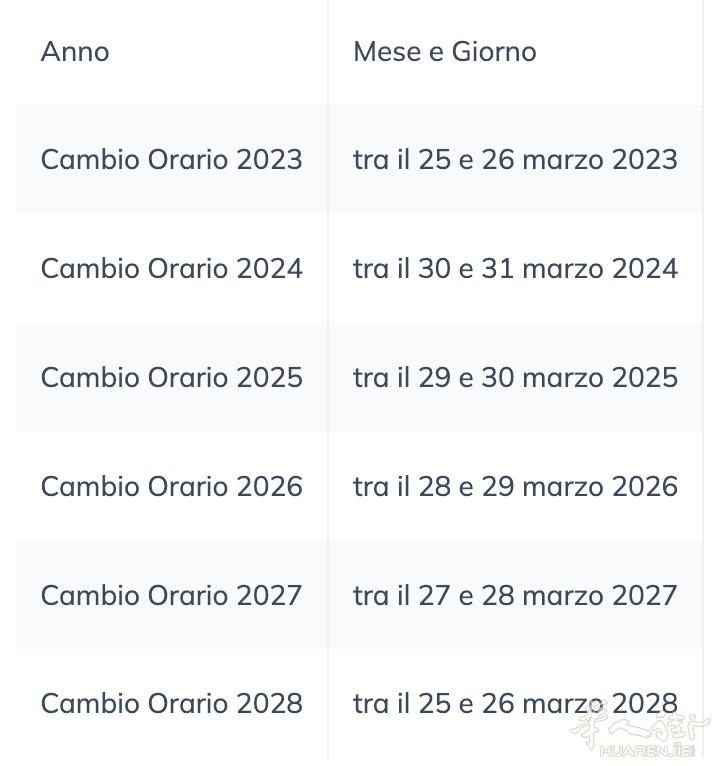
Task: Click the year 2026 in the date cell
Action: [x=645, y=487]
